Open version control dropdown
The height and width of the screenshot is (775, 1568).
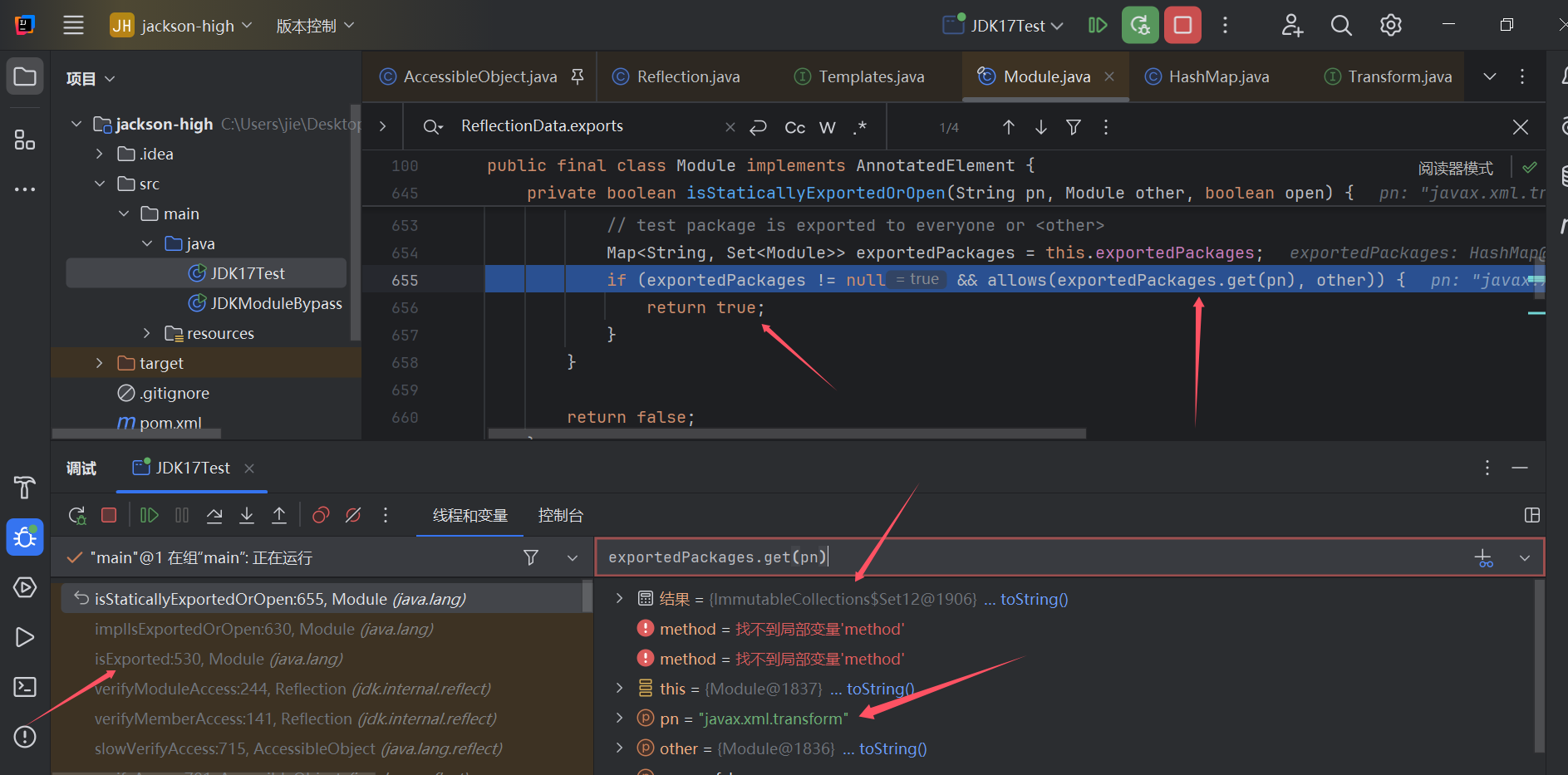pyautogui.click(x=315, y=26)
